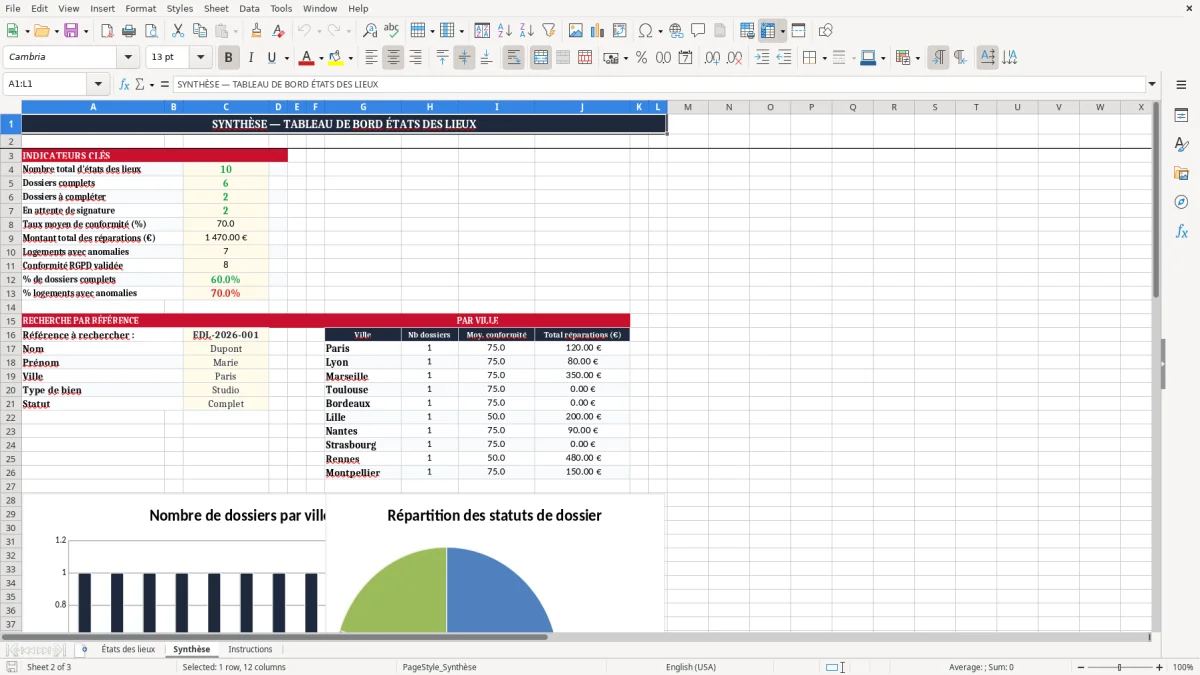Open the Font Size dropdown

tap(200, 58)
